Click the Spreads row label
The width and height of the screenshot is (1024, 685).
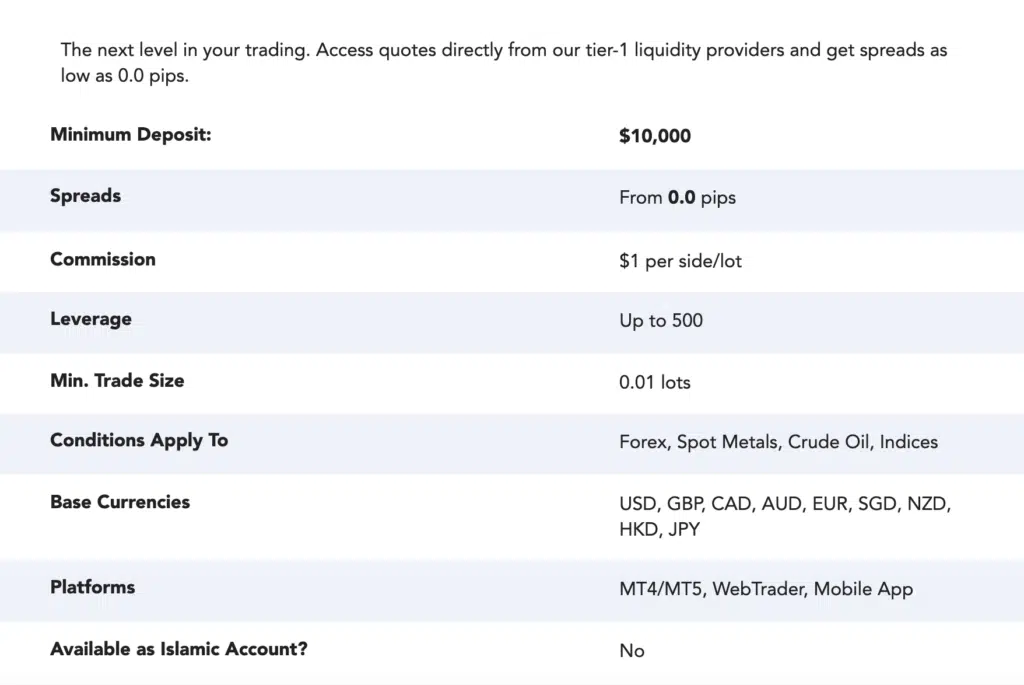point(86,196)
